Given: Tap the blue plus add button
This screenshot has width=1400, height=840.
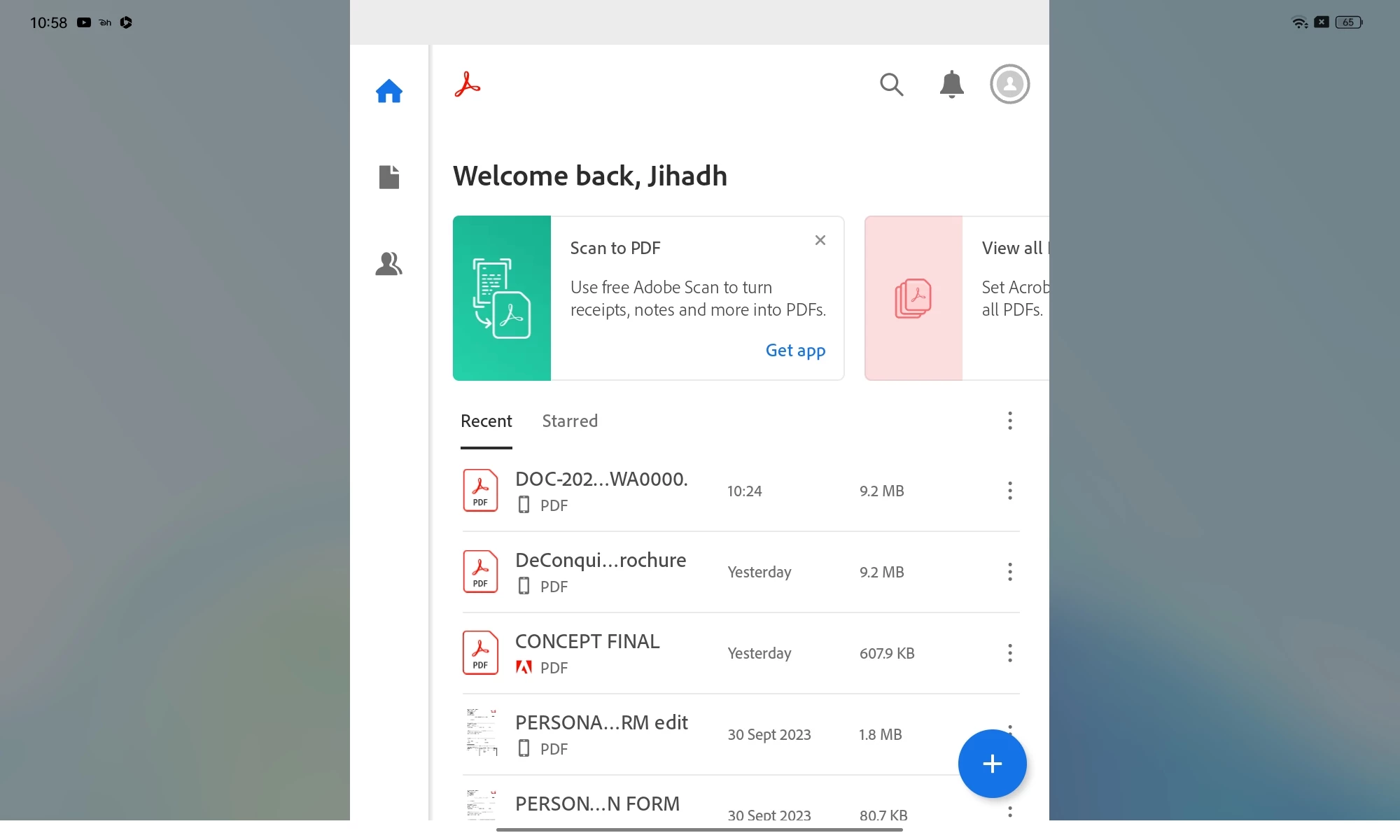Looking at the screenshot, I should [x=992, y=764].
